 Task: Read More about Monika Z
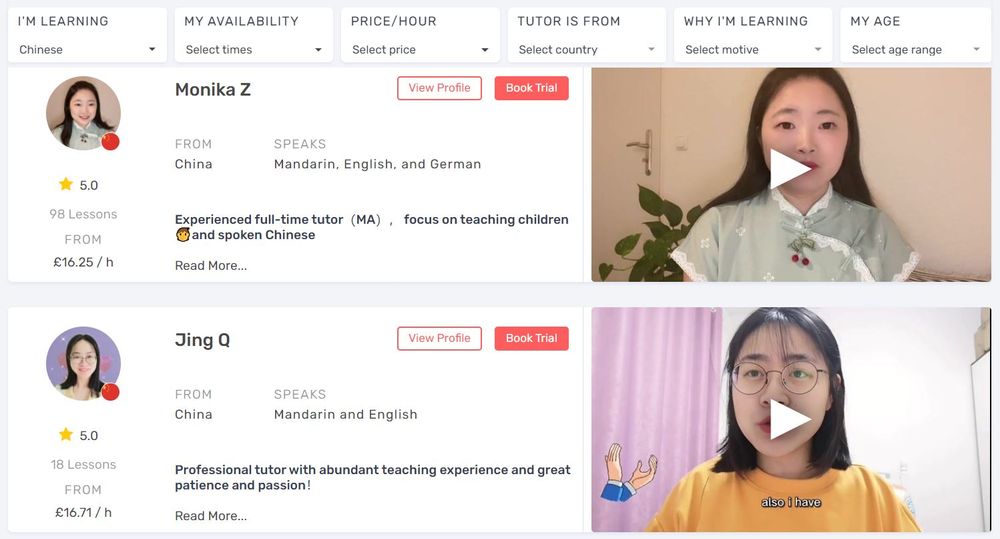click(210, 265)
